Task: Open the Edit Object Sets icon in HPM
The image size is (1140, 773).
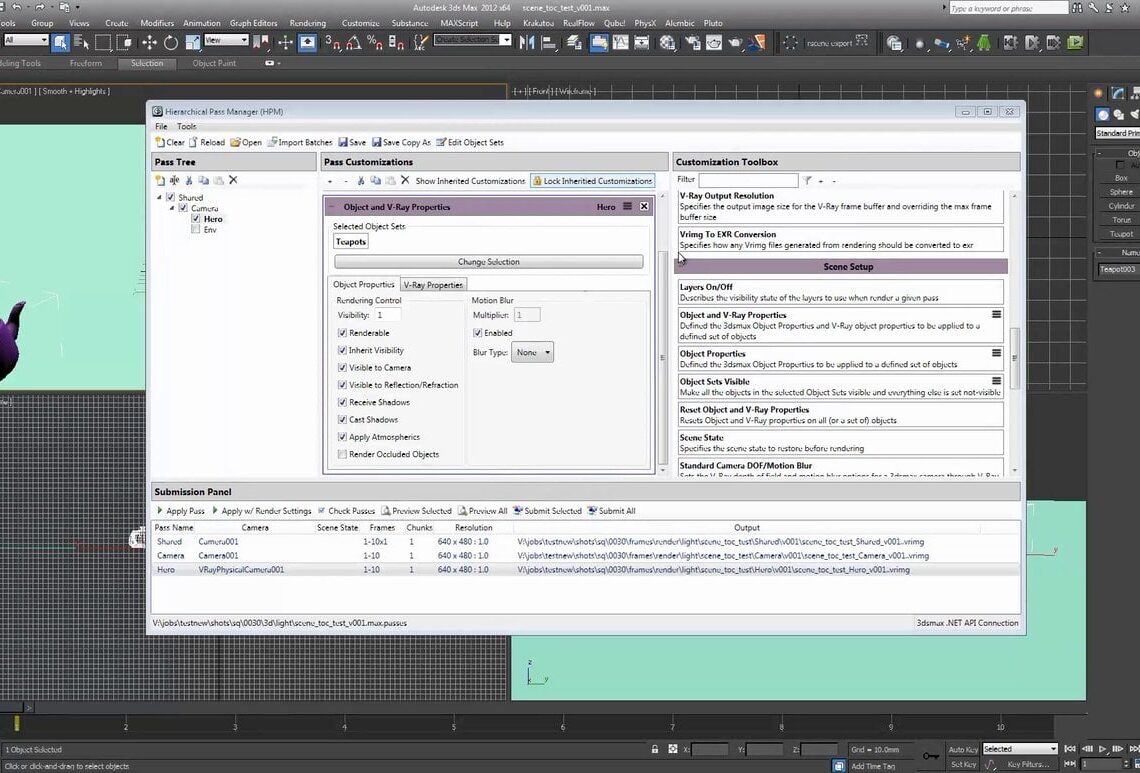Action: (440, 141)
